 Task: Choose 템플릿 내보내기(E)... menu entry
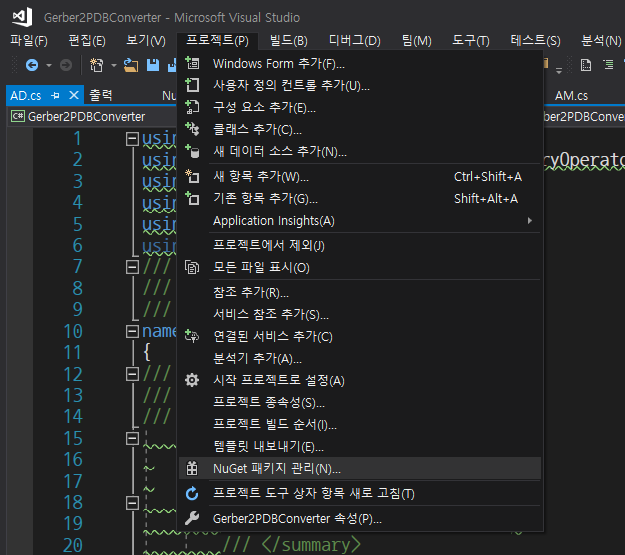(x=360, y=446)
